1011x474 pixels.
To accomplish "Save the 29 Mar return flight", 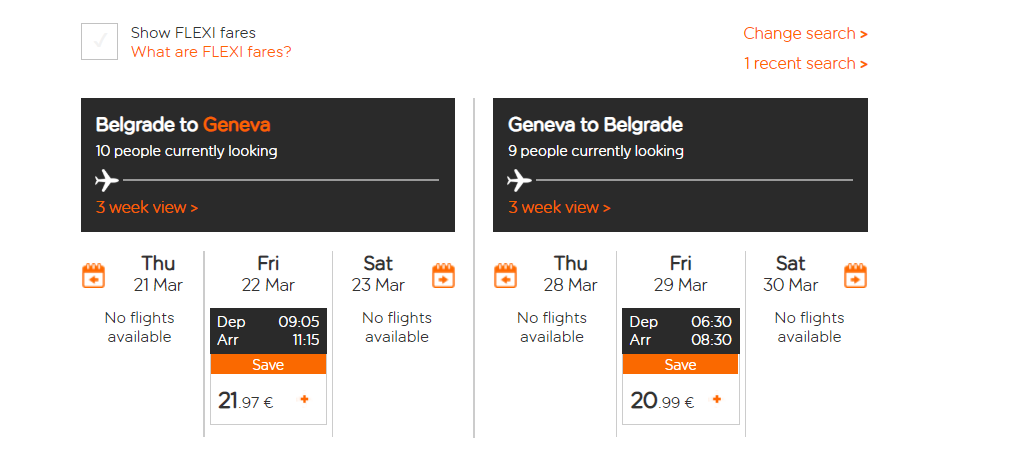I will [x=680, y=365].
